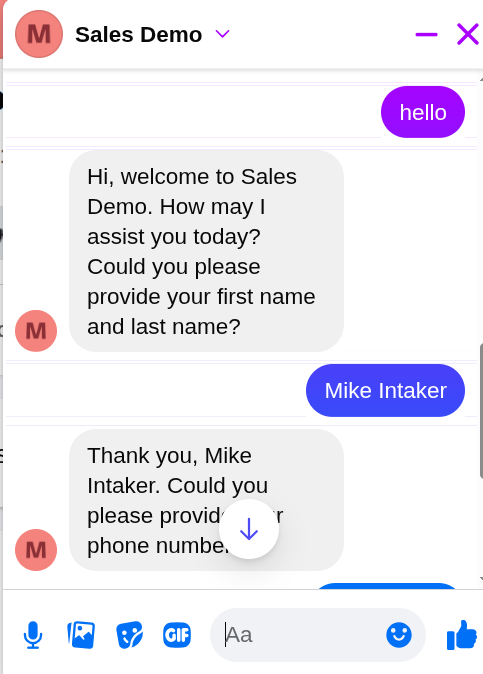Click the microphone voice clip icon
The width and height of the screenshot is (483, 674).
point(33,635)
